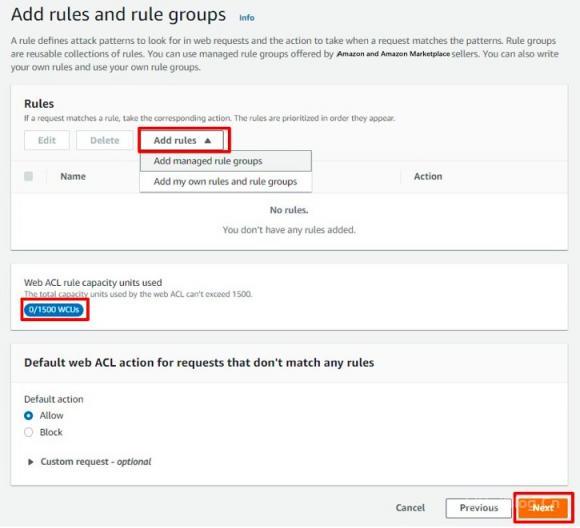
Task: Select the Allow default action
Action: point(28,416)
